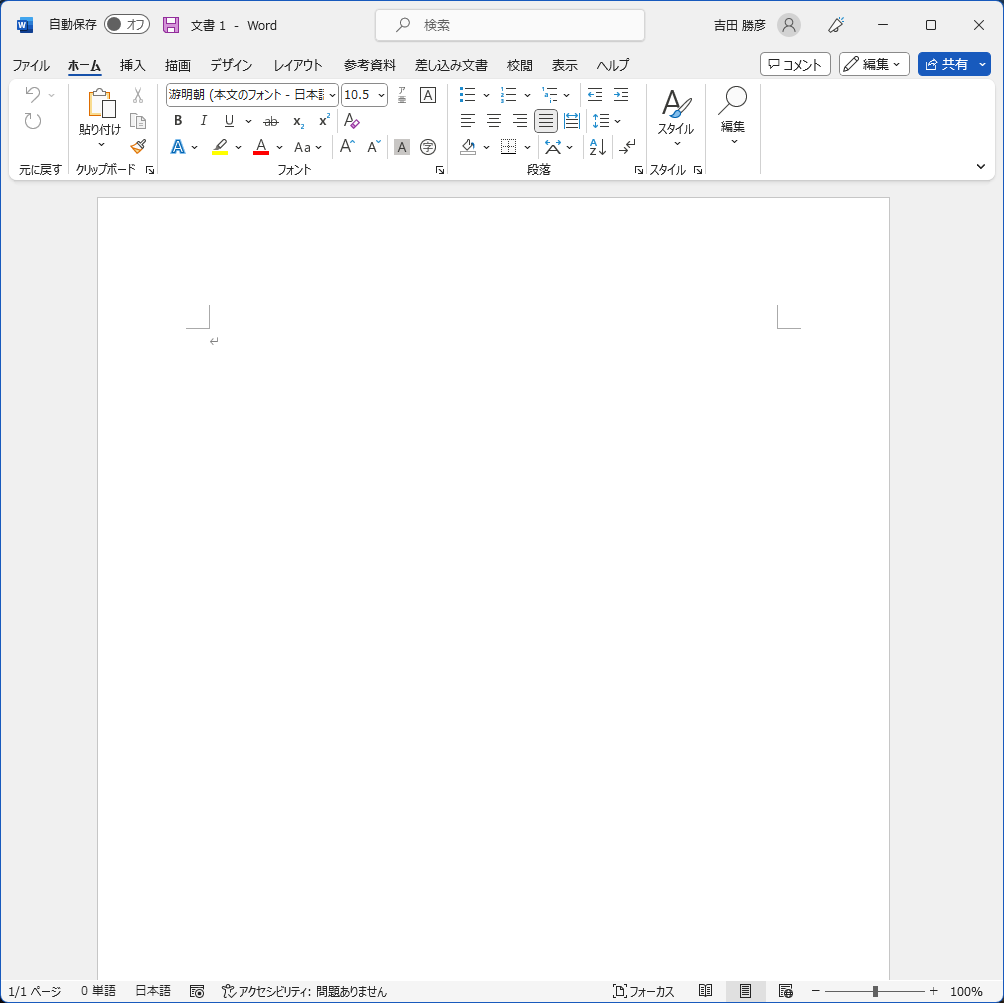The image size is (1004, 1003).
Task: Apply italic formatting
Action: pos(202,121)
